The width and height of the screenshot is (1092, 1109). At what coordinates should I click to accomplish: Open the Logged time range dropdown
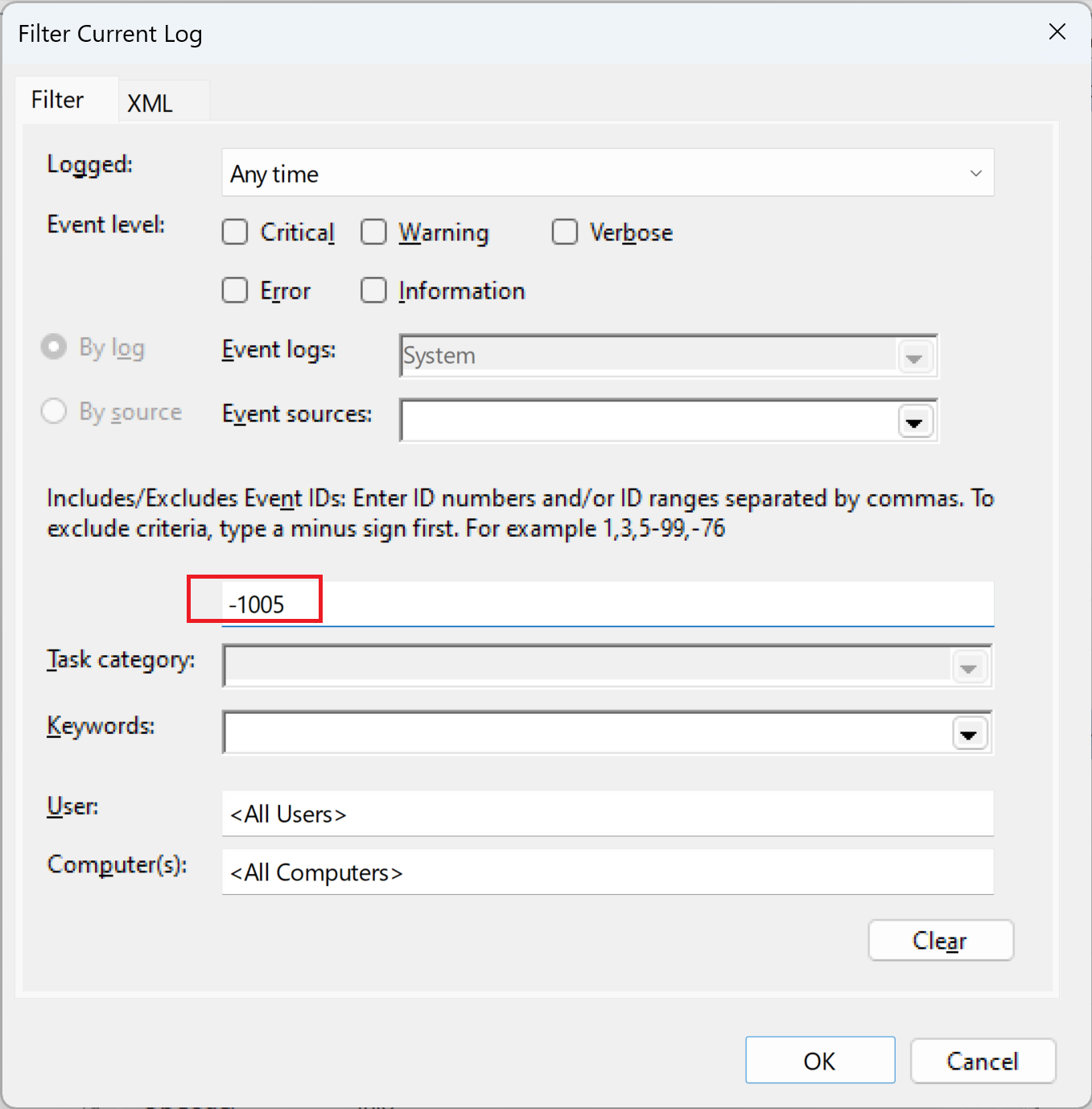pyautogui.click(x=975, y=173)
